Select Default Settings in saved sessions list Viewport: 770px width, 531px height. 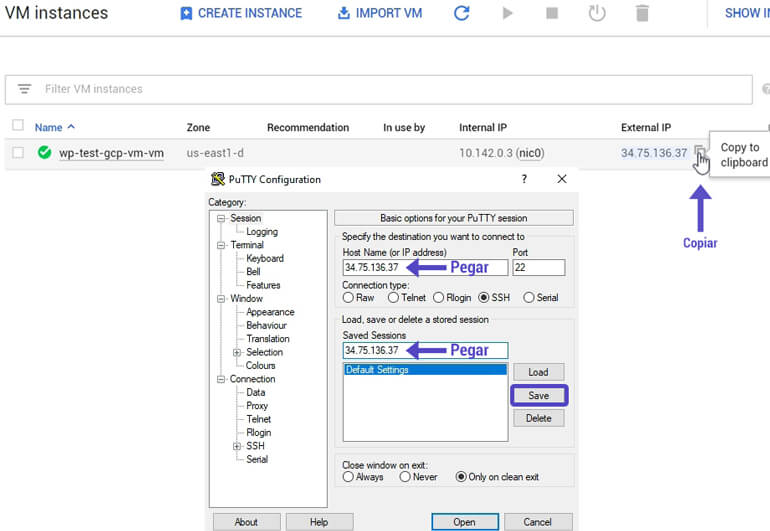425,369
